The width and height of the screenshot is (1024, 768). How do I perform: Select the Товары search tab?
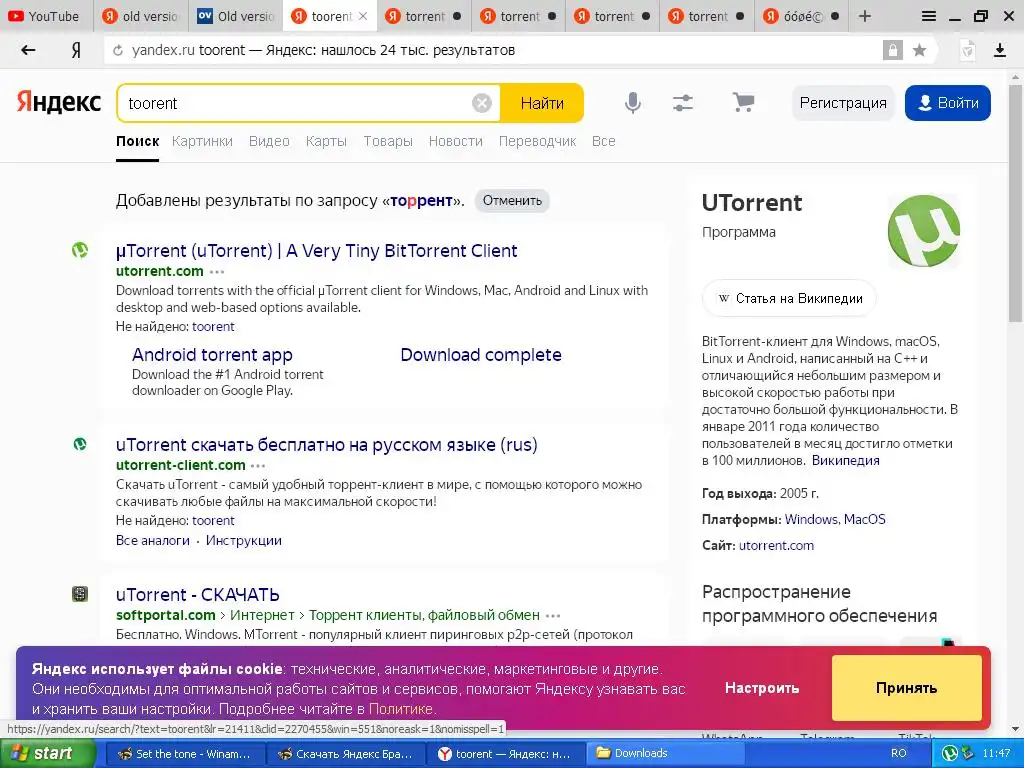[x=388, y=141]
